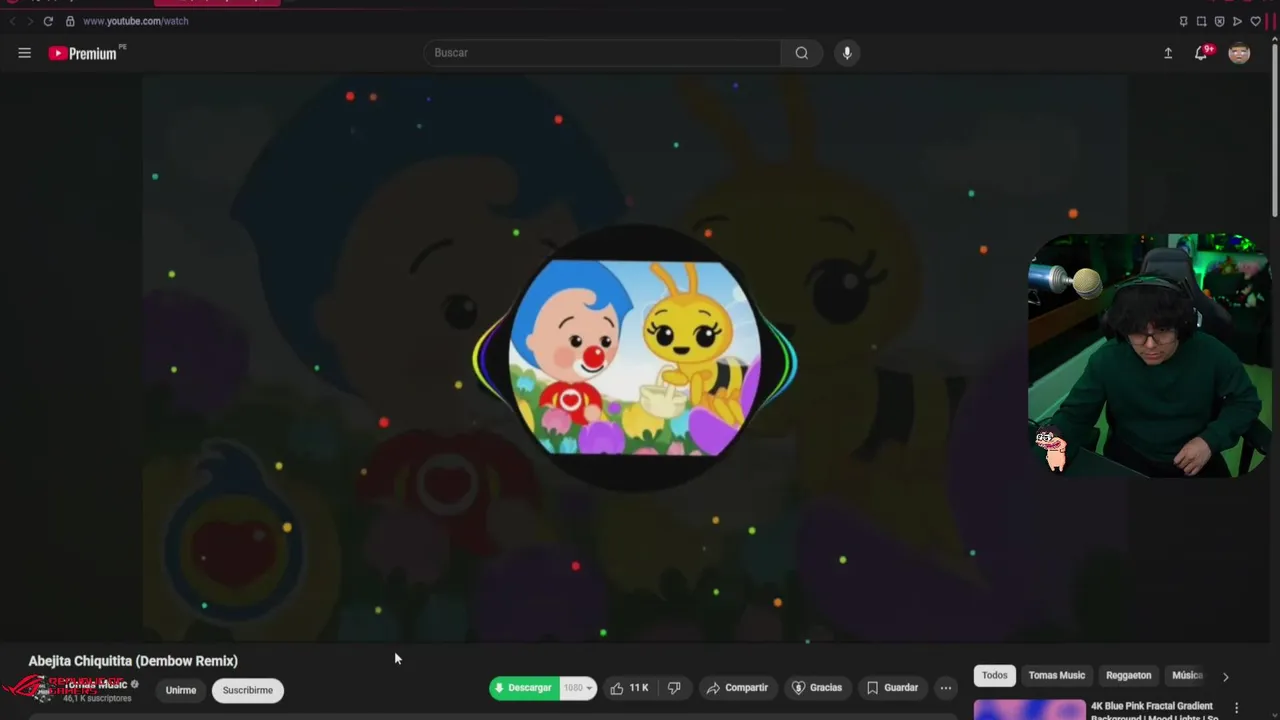Toggle subscription with the Suscribirme button

(248, 690)
